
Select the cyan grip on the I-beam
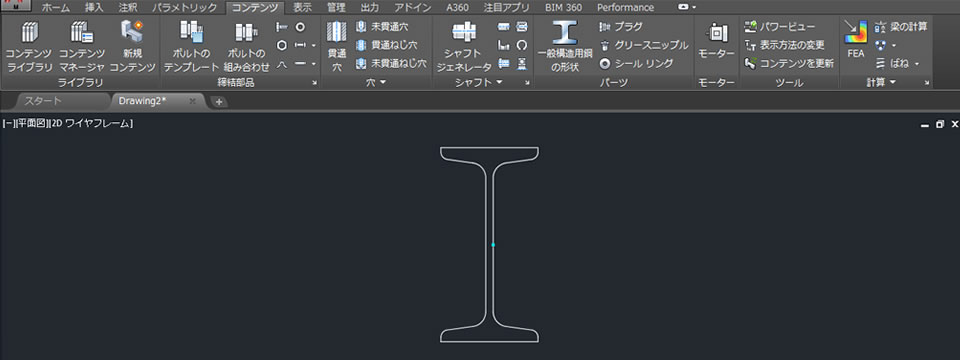493,245
